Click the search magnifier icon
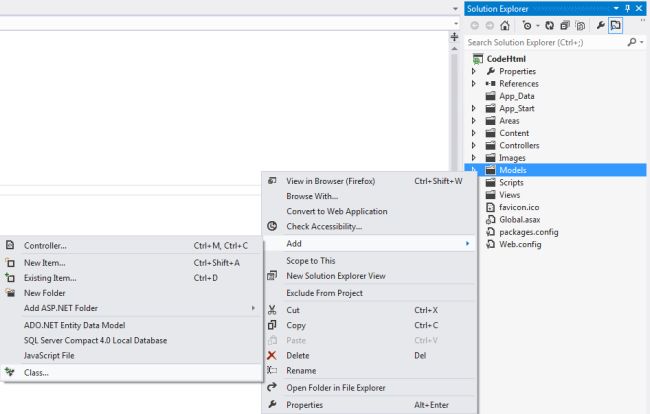The image size is (650, 414). [632, 42]
